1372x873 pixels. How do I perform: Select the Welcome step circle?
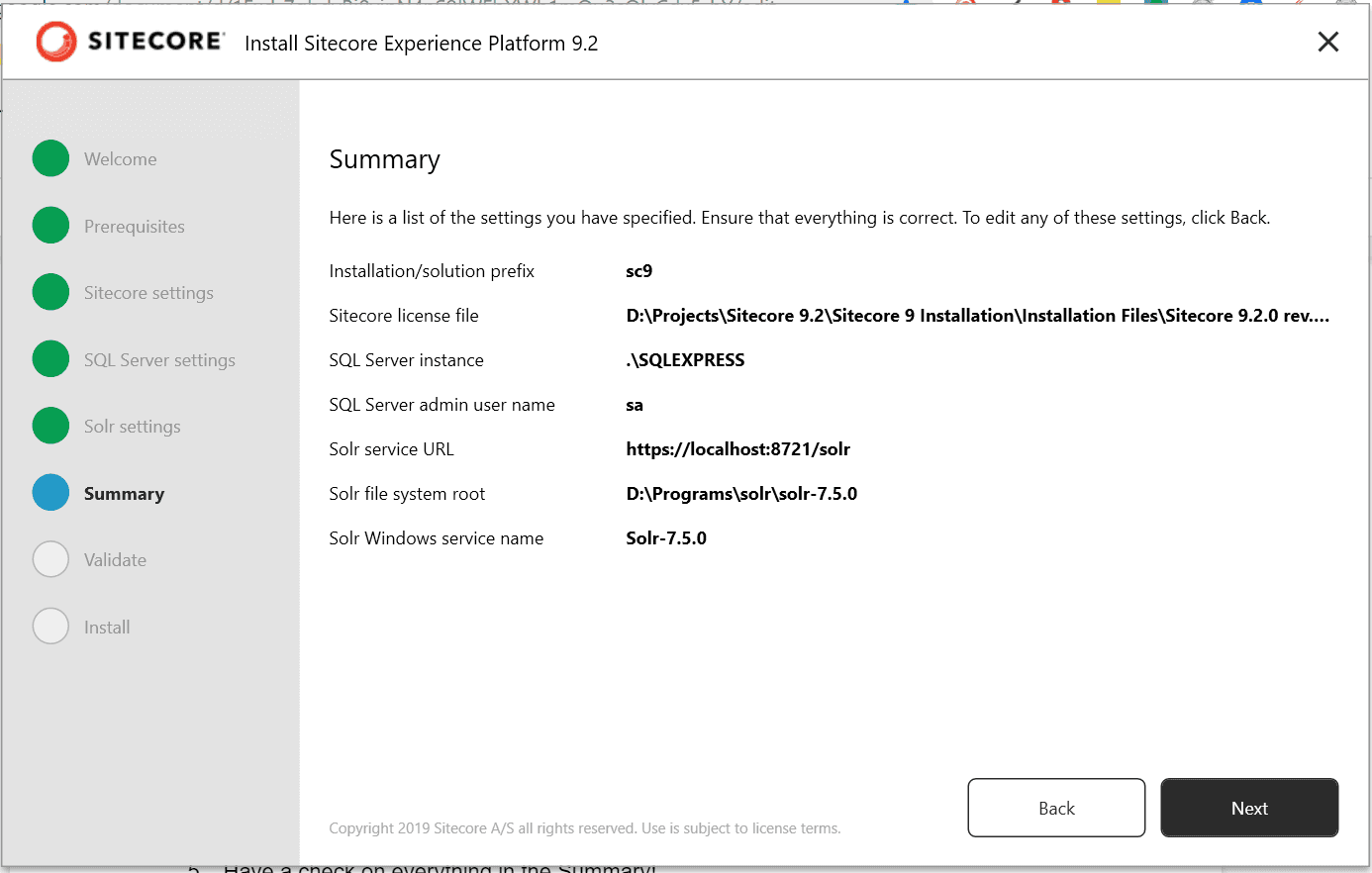(x=50, y=158)
